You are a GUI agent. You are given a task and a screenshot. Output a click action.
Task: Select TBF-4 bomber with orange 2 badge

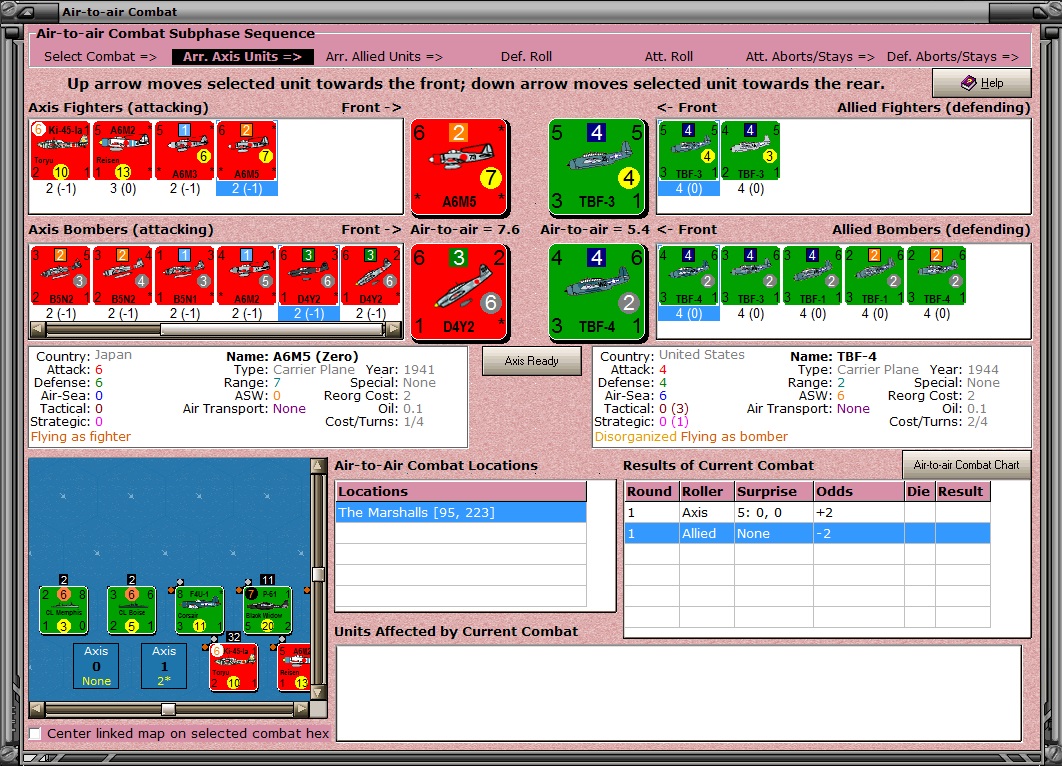pyautogui.click(x=937, y=276)
